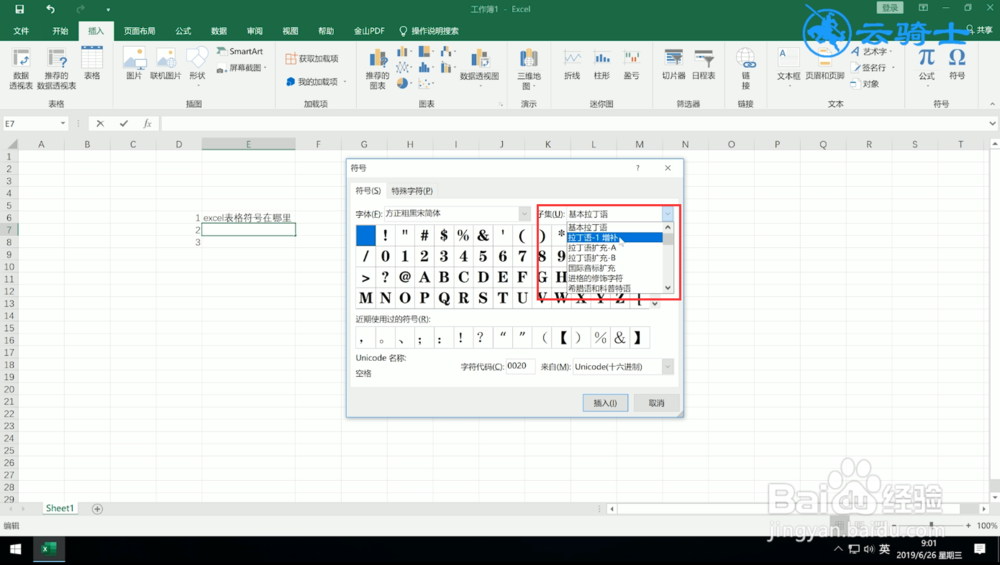The image size is (1000, 565).
Task: Open the Windows Start menu
Action: click(15, 549)
